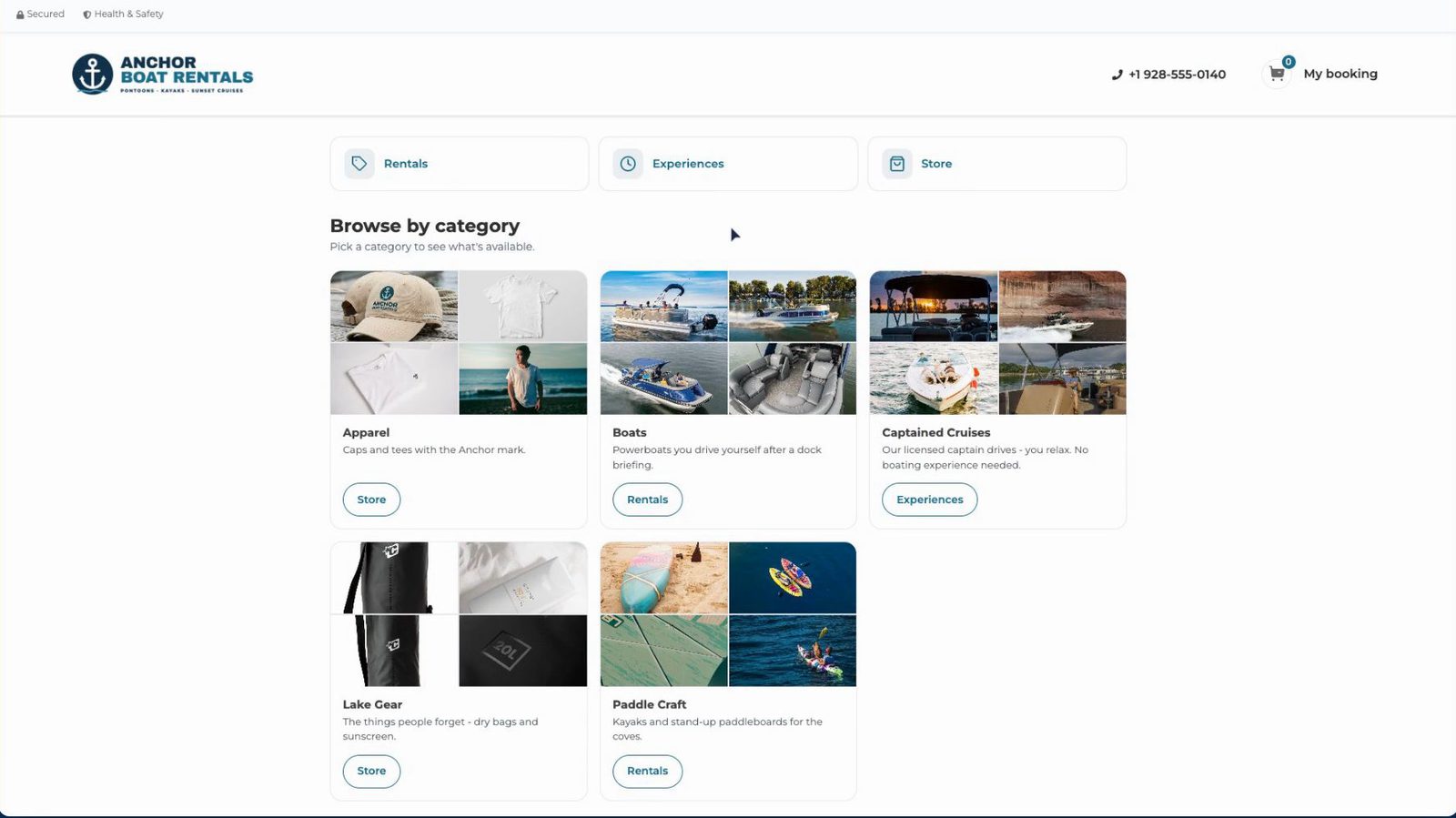Select the aerial white boat photo
The height and width of the screenshot is (818, 1456).
(934, 379)
